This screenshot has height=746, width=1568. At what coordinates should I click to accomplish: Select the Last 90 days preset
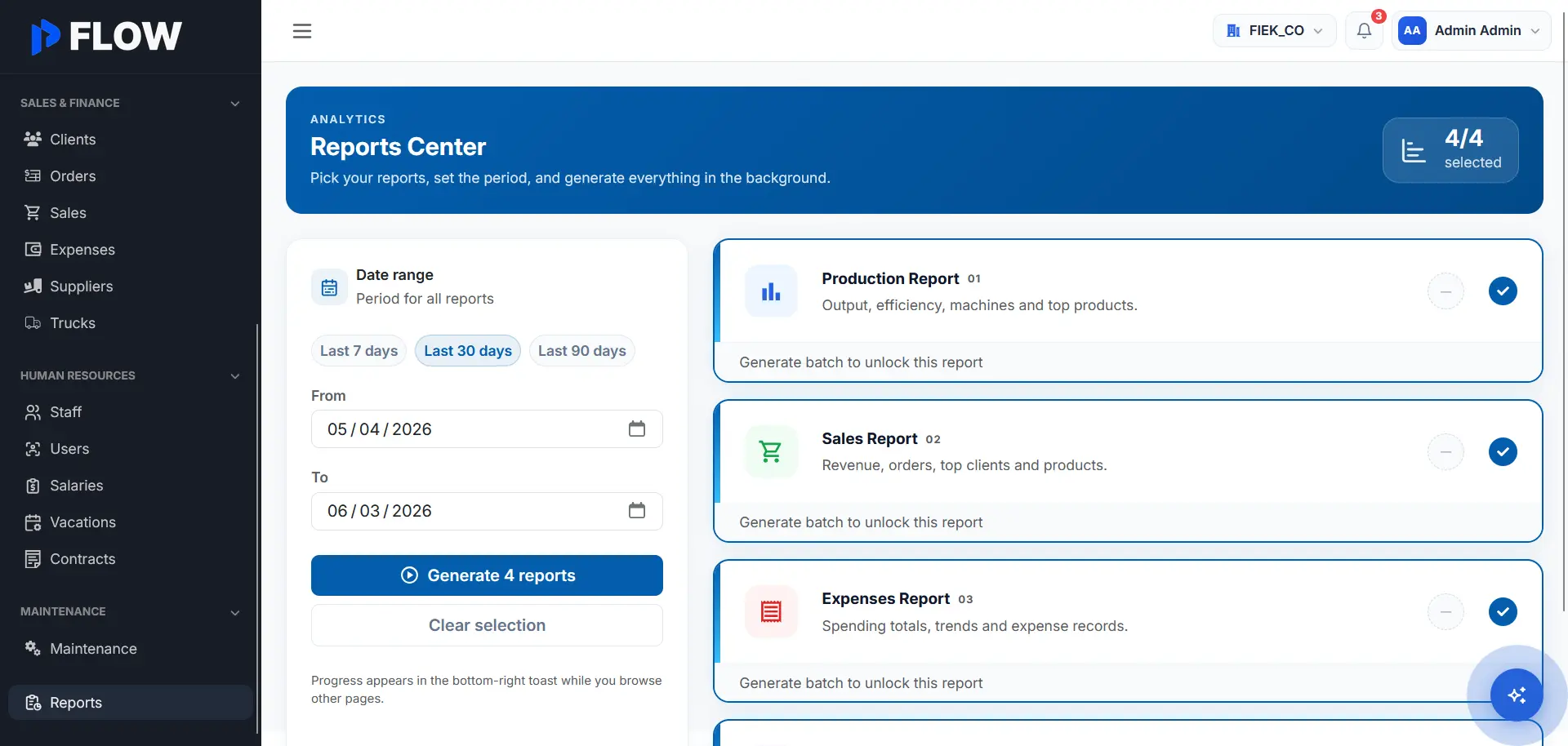(x=582, y=350)
